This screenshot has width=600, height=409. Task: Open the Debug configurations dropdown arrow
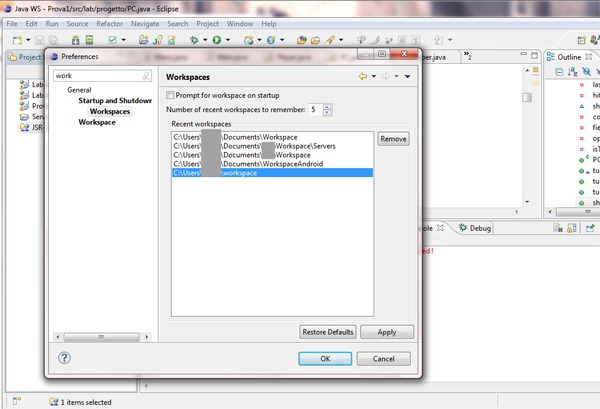(x=205, y=40)
